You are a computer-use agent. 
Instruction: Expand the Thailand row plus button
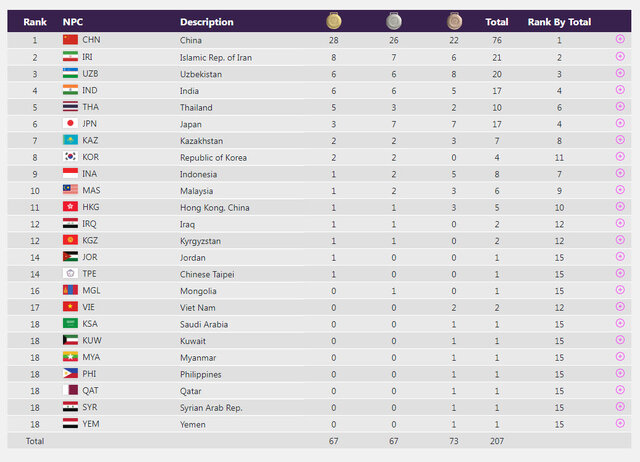point(620,107)
